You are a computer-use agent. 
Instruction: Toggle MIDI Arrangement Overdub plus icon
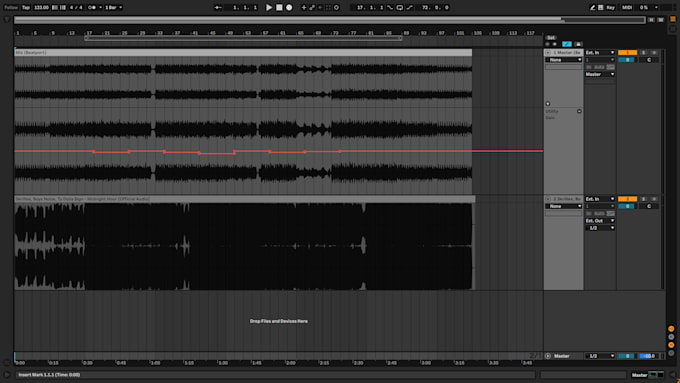pyautogui.click(x=304, y=7)
